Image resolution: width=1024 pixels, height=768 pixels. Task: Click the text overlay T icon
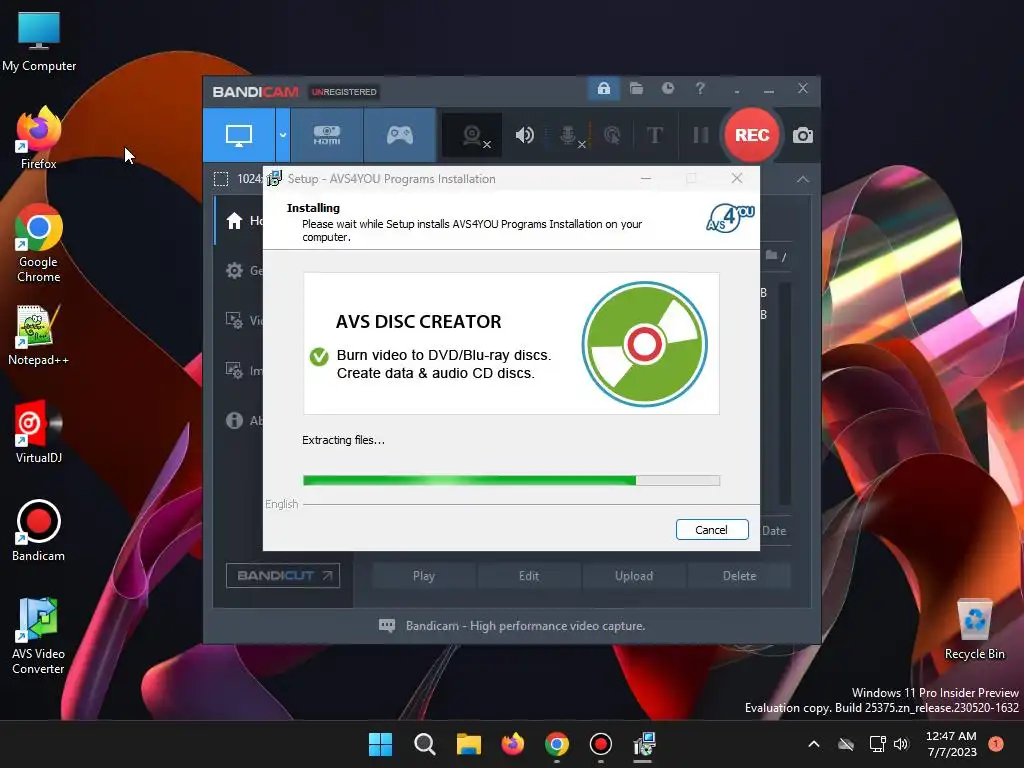point(654,135)
